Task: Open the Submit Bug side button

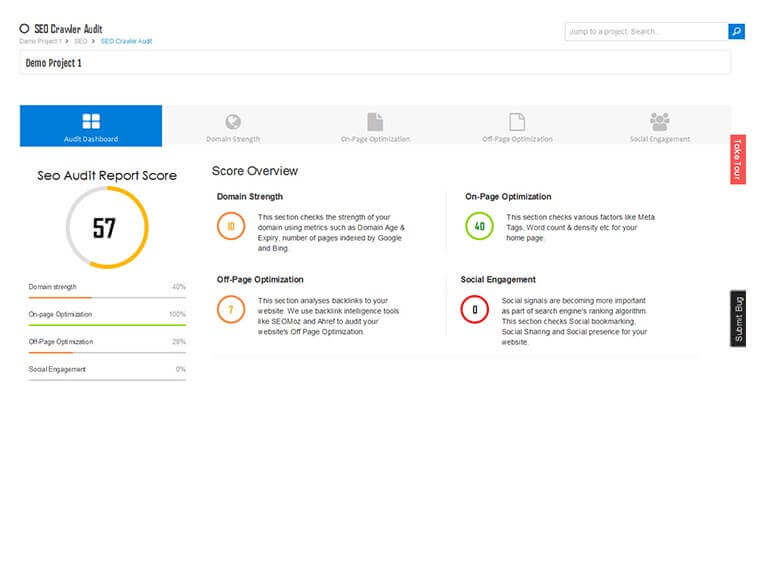Action: tap(738, 319)
